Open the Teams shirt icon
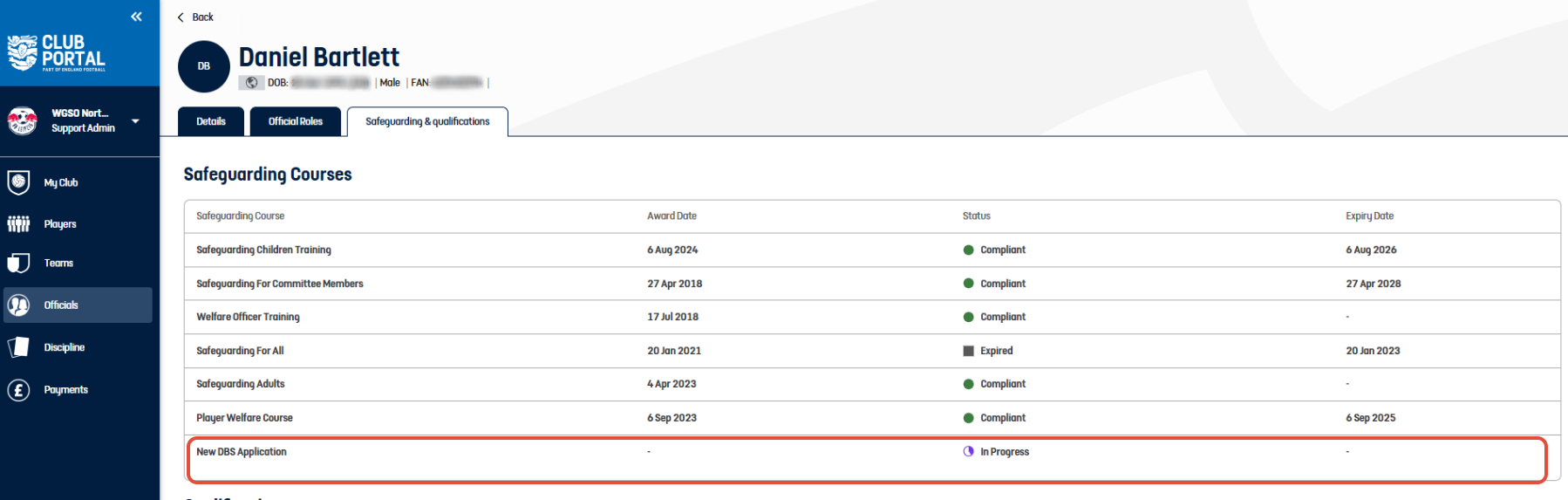Screen dimensions: 1568x500 18,264
